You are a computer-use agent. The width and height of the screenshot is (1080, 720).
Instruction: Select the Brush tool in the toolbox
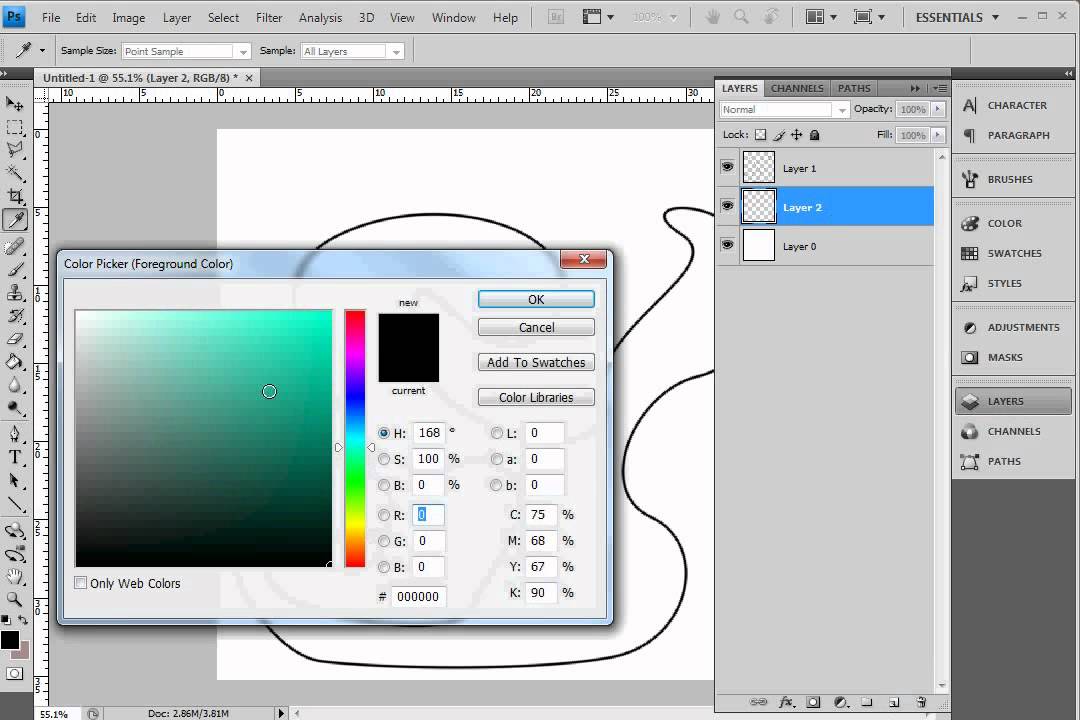[14, 269]
